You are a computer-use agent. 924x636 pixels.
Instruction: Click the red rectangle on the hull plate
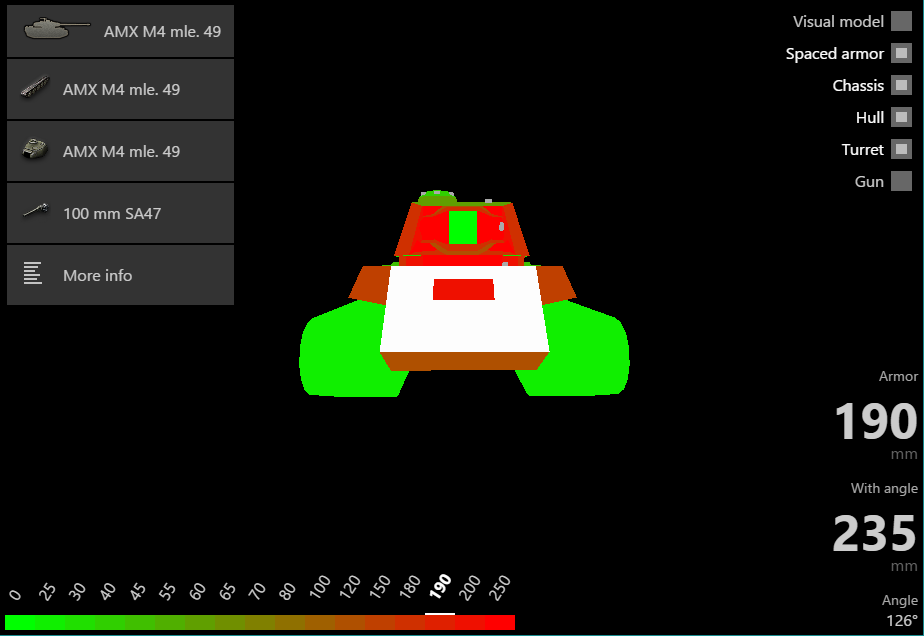(464, 289)
